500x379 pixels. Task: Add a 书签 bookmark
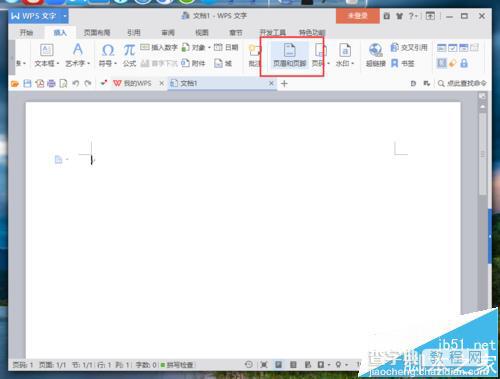coord(403,63)
